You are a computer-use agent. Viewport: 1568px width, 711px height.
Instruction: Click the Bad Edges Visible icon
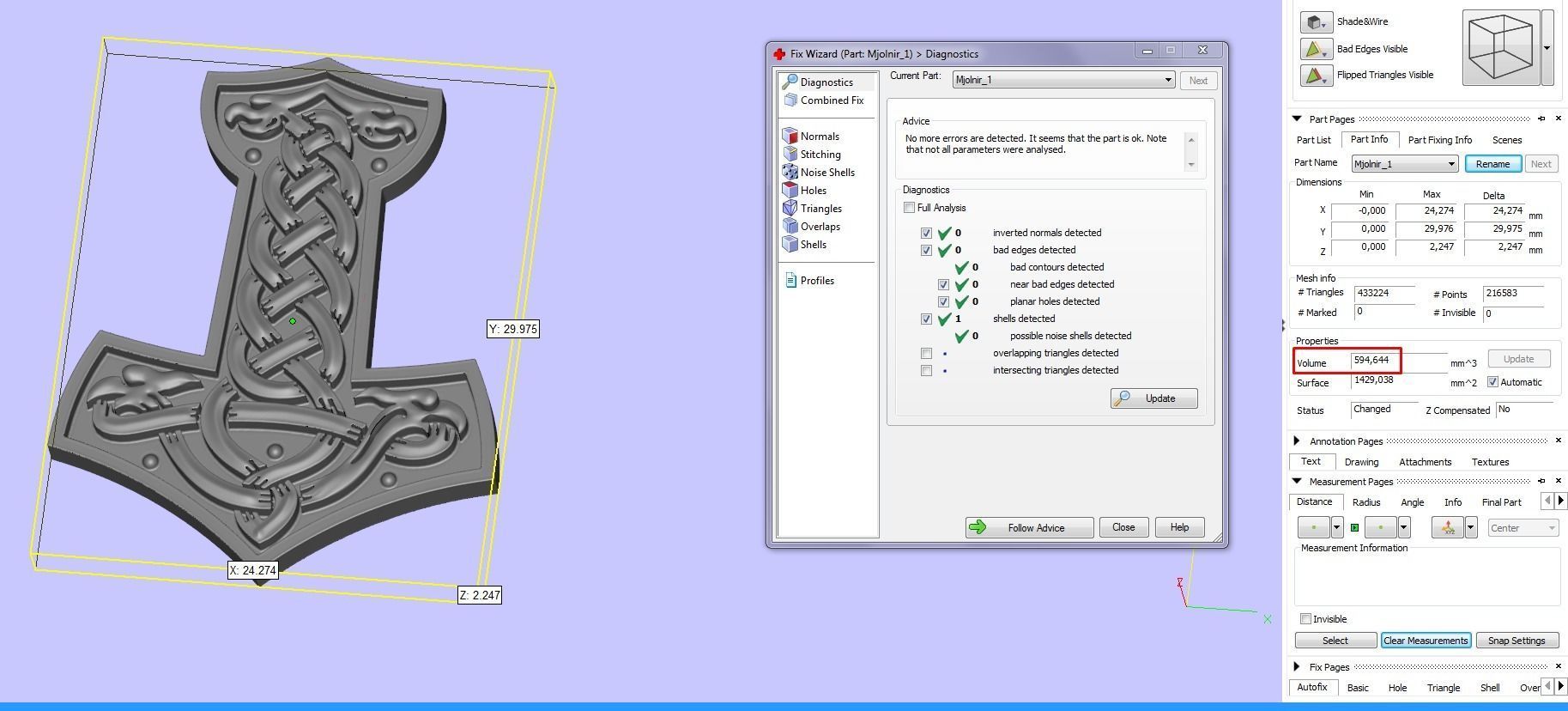tap(1316, 49)
